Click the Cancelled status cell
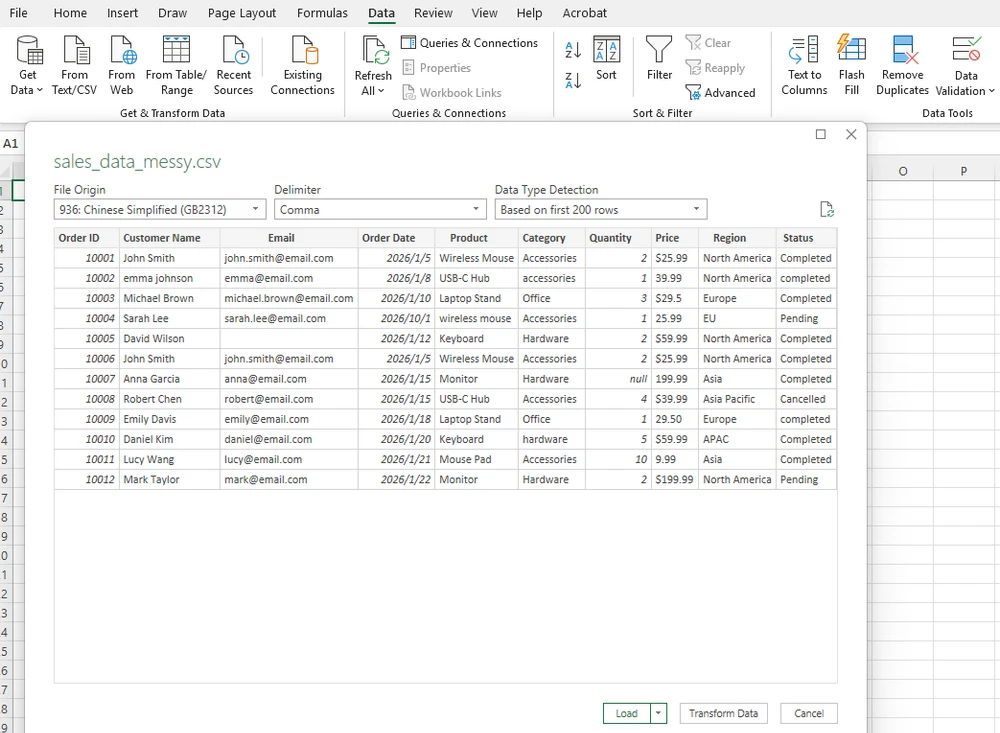Image resolution: width=1000 pixels, height=733 pixels. tap(806, 399)
